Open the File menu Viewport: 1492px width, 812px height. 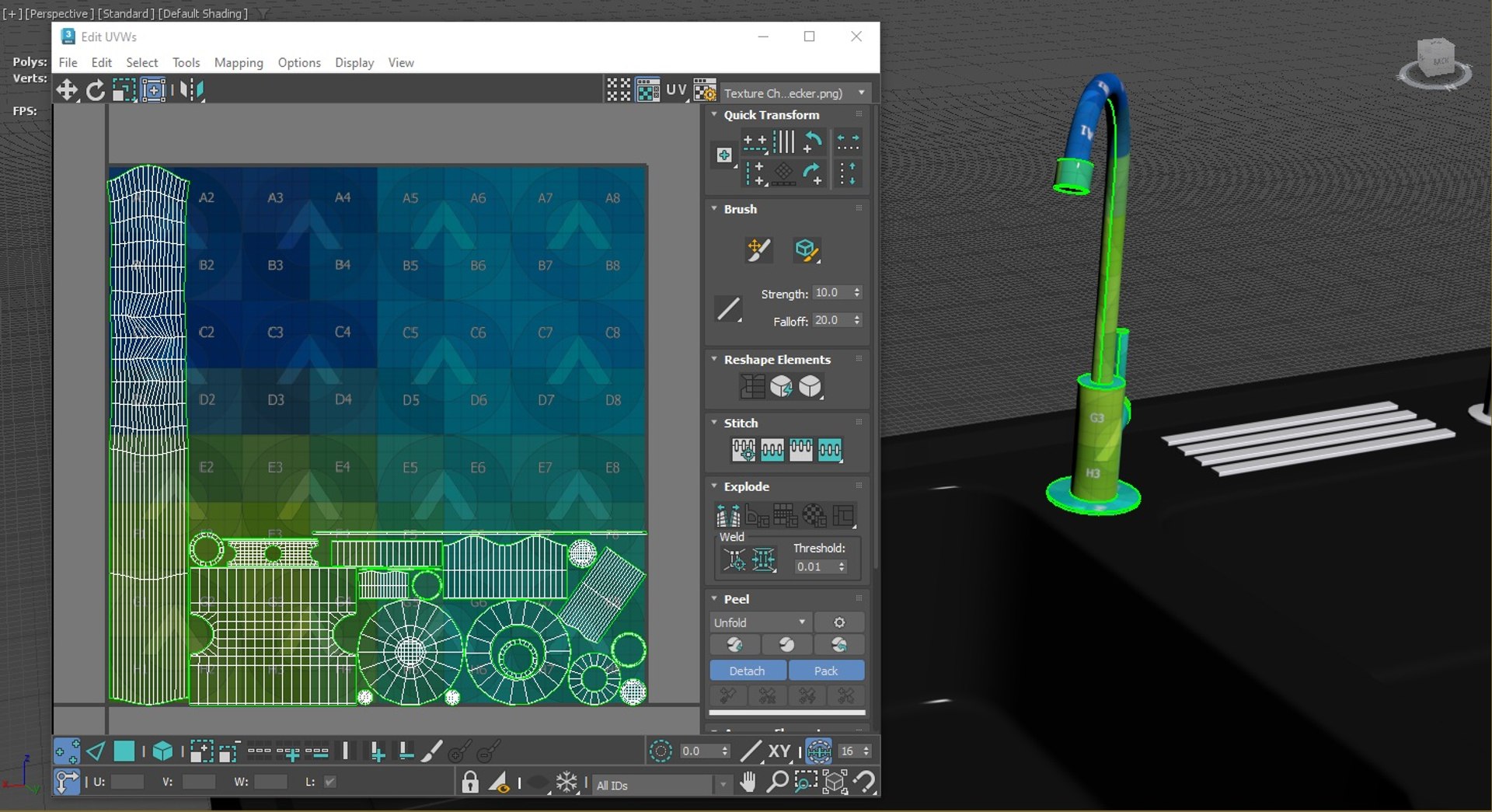tap(68, 63)
